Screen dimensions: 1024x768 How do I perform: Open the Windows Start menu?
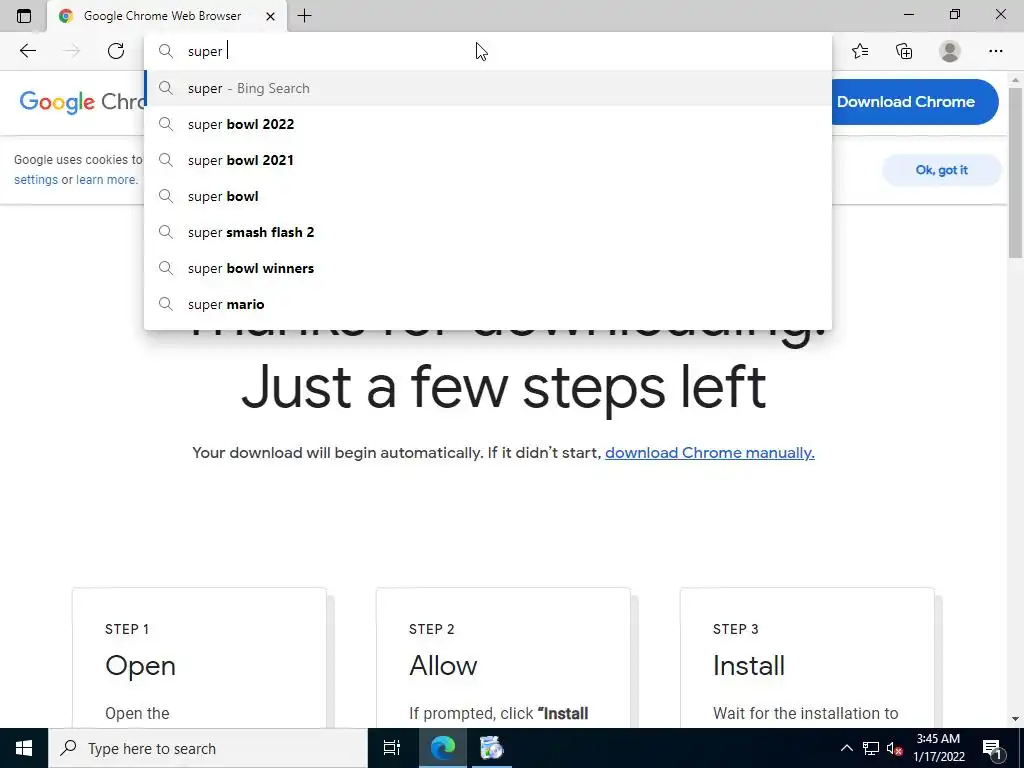pos(24,748)
